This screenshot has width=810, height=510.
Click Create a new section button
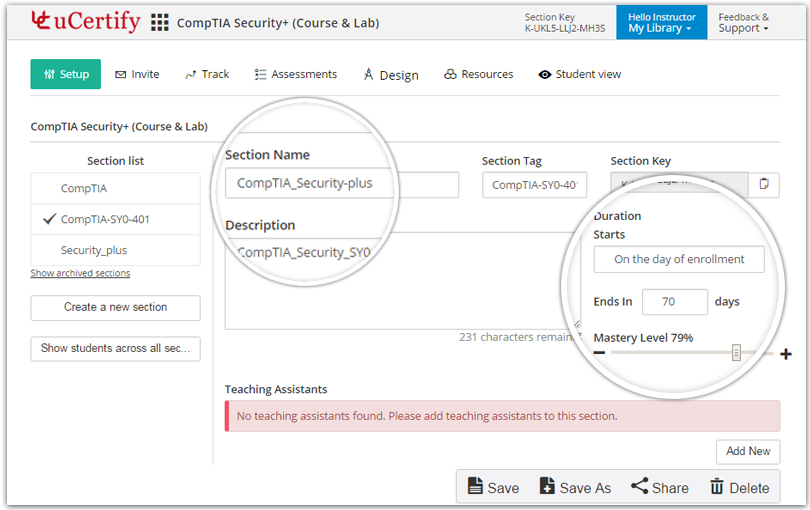(x=116, y=307)
